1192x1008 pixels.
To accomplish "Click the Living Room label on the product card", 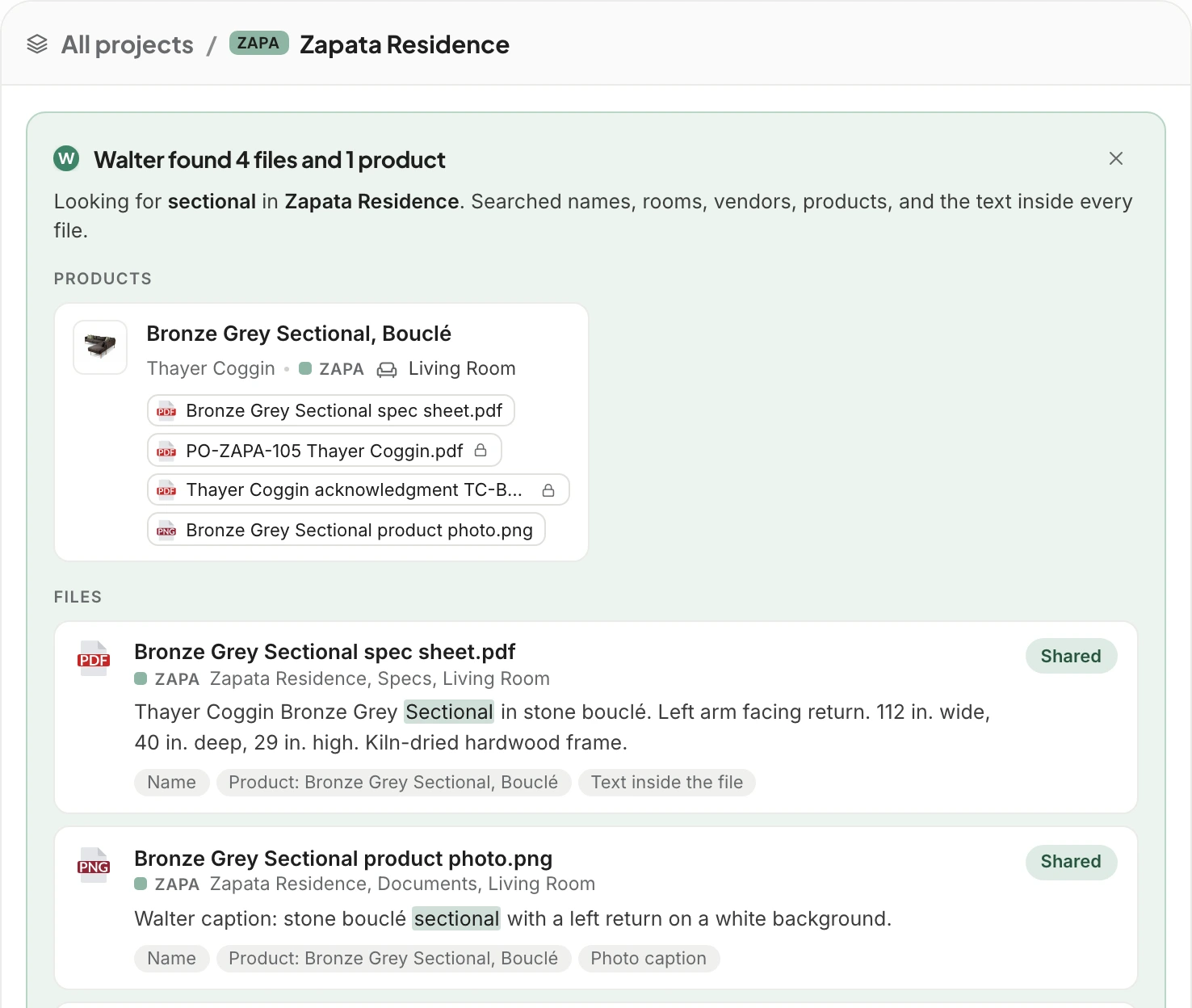I will tap(462, 368).
